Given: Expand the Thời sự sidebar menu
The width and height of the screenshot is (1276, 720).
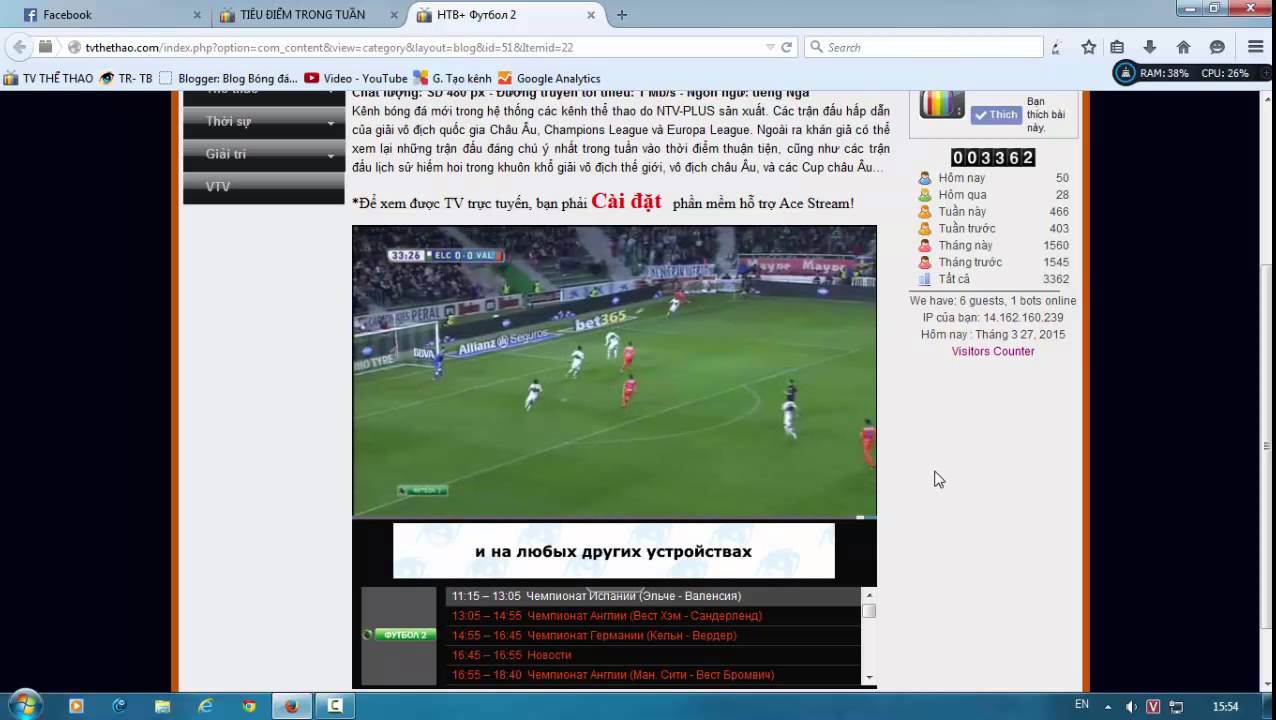Looking at the screenshot, I should coord(264,121).
